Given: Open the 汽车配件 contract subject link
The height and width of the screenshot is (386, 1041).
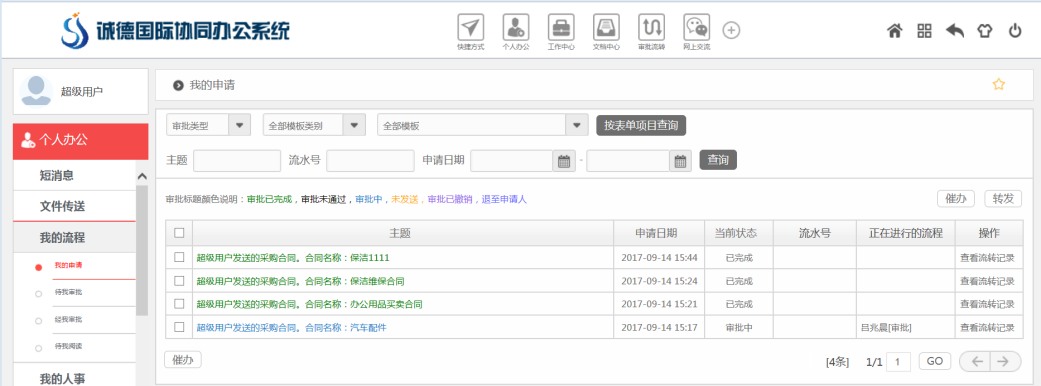Looking at the screenshot, I should tap(291, 328).
